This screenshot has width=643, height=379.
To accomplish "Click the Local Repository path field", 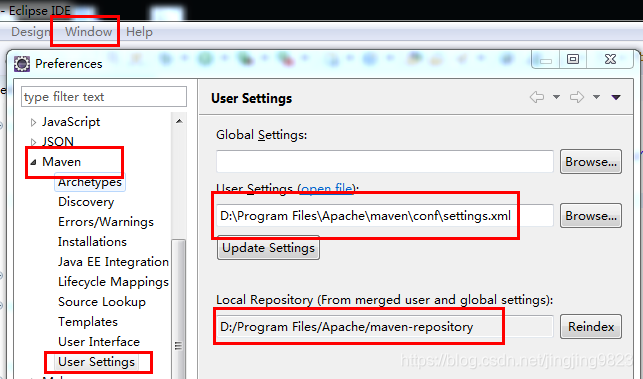I will [385, 326].
